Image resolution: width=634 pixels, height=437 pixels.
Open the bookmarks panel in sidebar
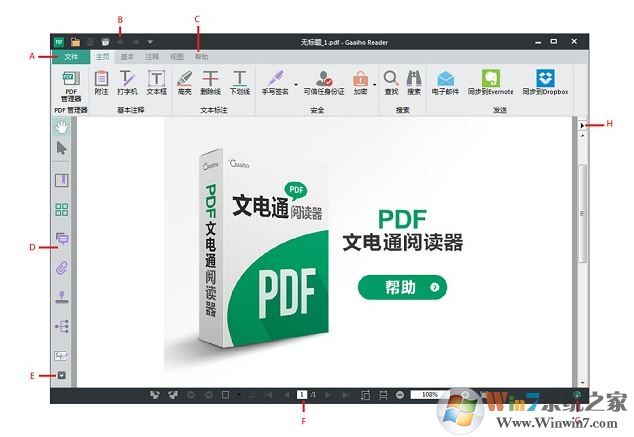tap(61, 180)
